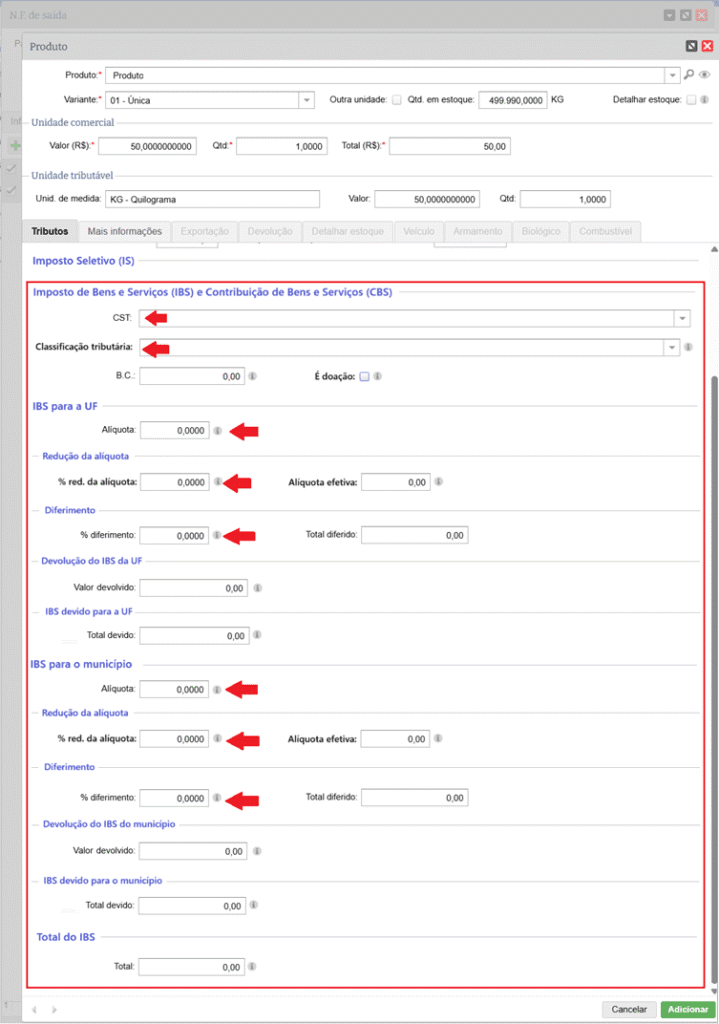Viewport: 719px width, 1024px height.
Task: Click info icon beside Total do IBS field
Action: coord(252,967)
